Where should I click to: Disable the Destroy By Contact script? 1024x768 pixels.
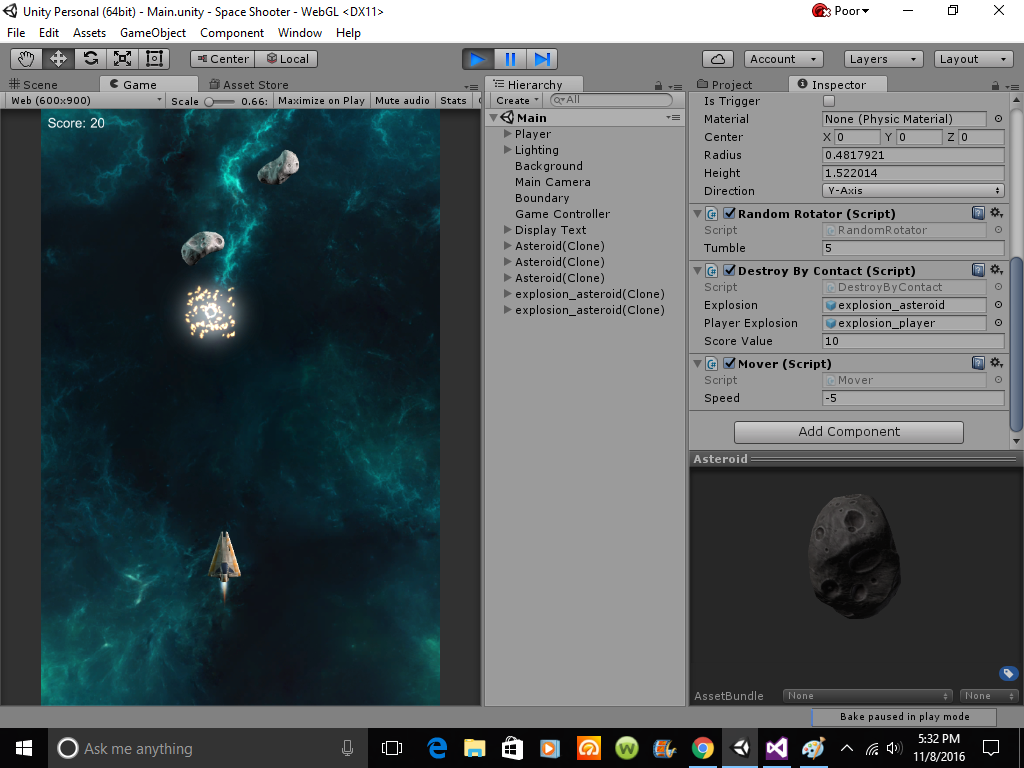click(729, 271)
